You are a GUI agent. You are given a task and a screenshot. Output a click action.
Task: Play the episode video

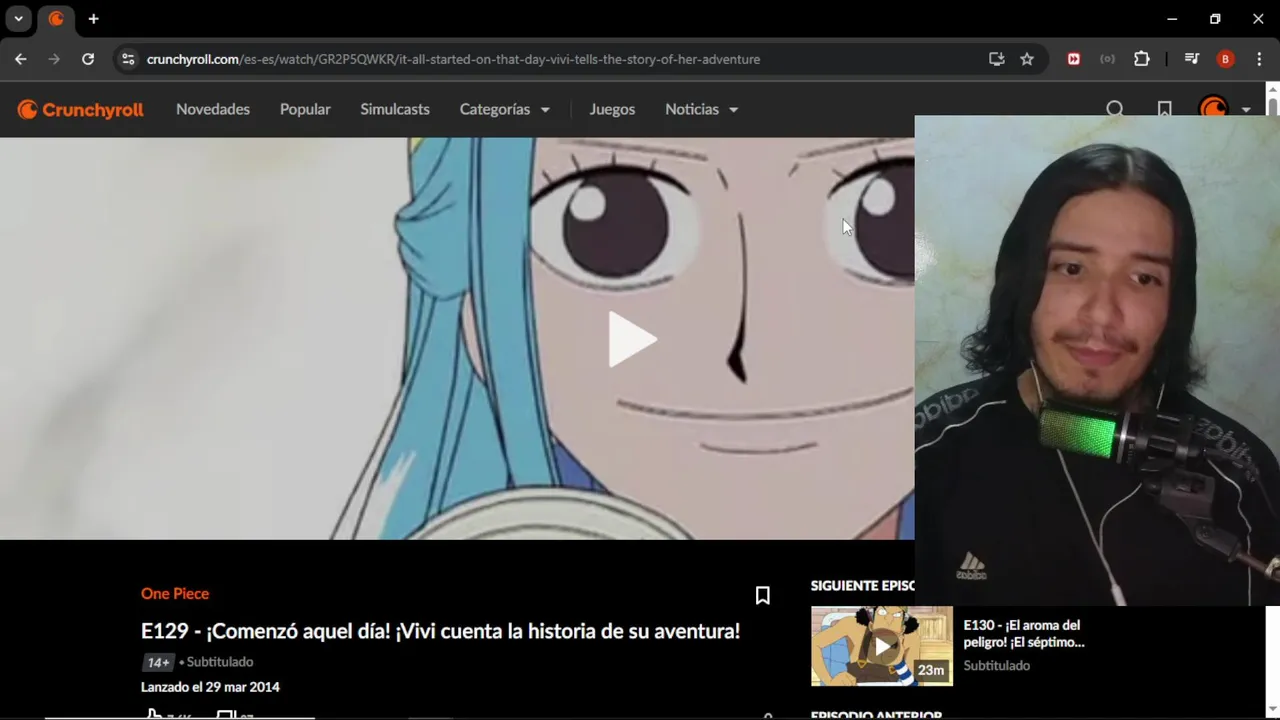click(x=632, y=339)
